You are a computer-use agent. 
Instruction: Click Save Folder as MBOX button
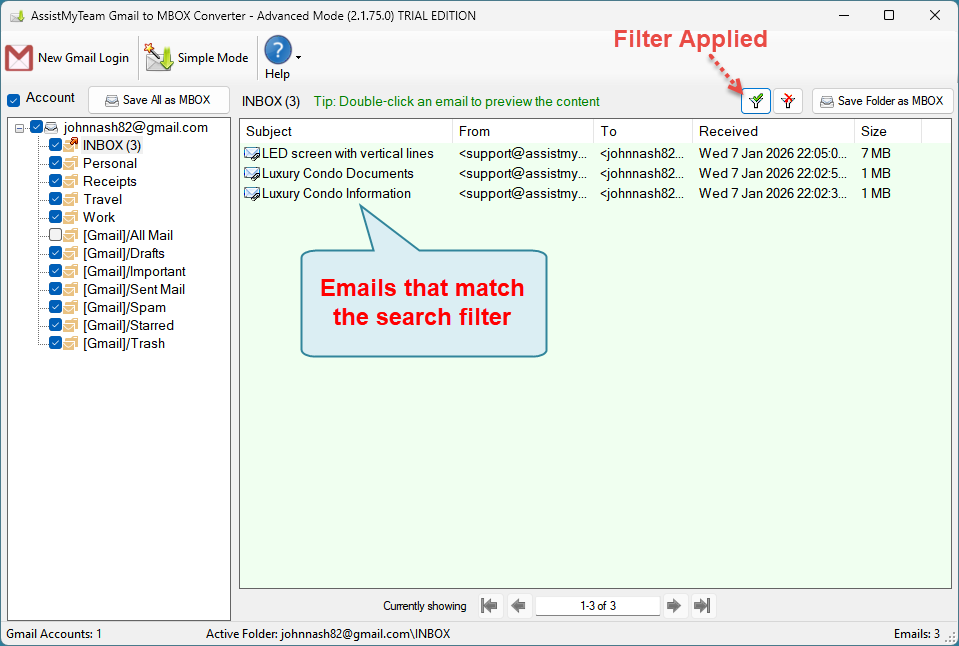coord(882,101)
